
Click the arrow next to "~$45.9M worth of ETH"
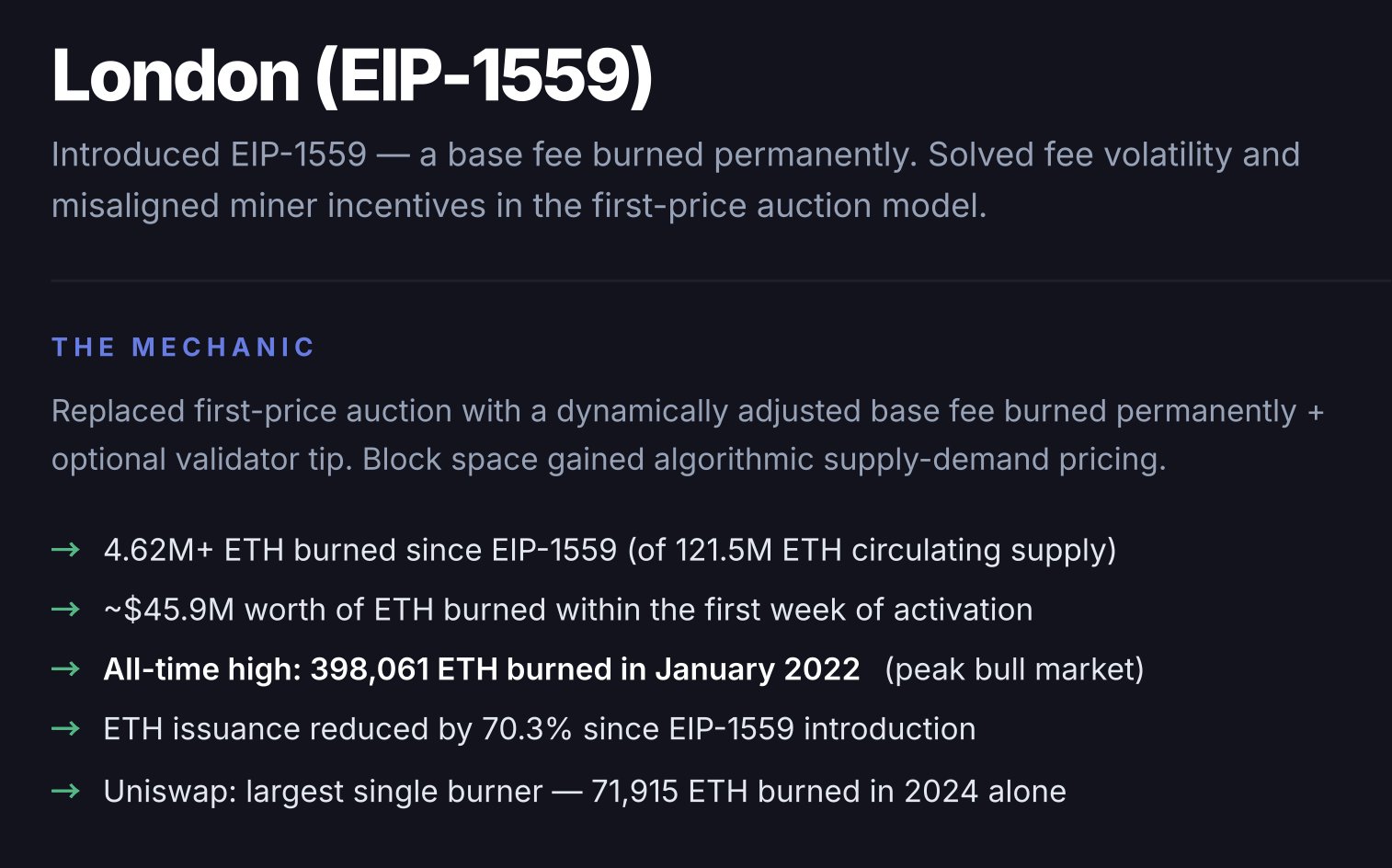click(x=65, y=610)
